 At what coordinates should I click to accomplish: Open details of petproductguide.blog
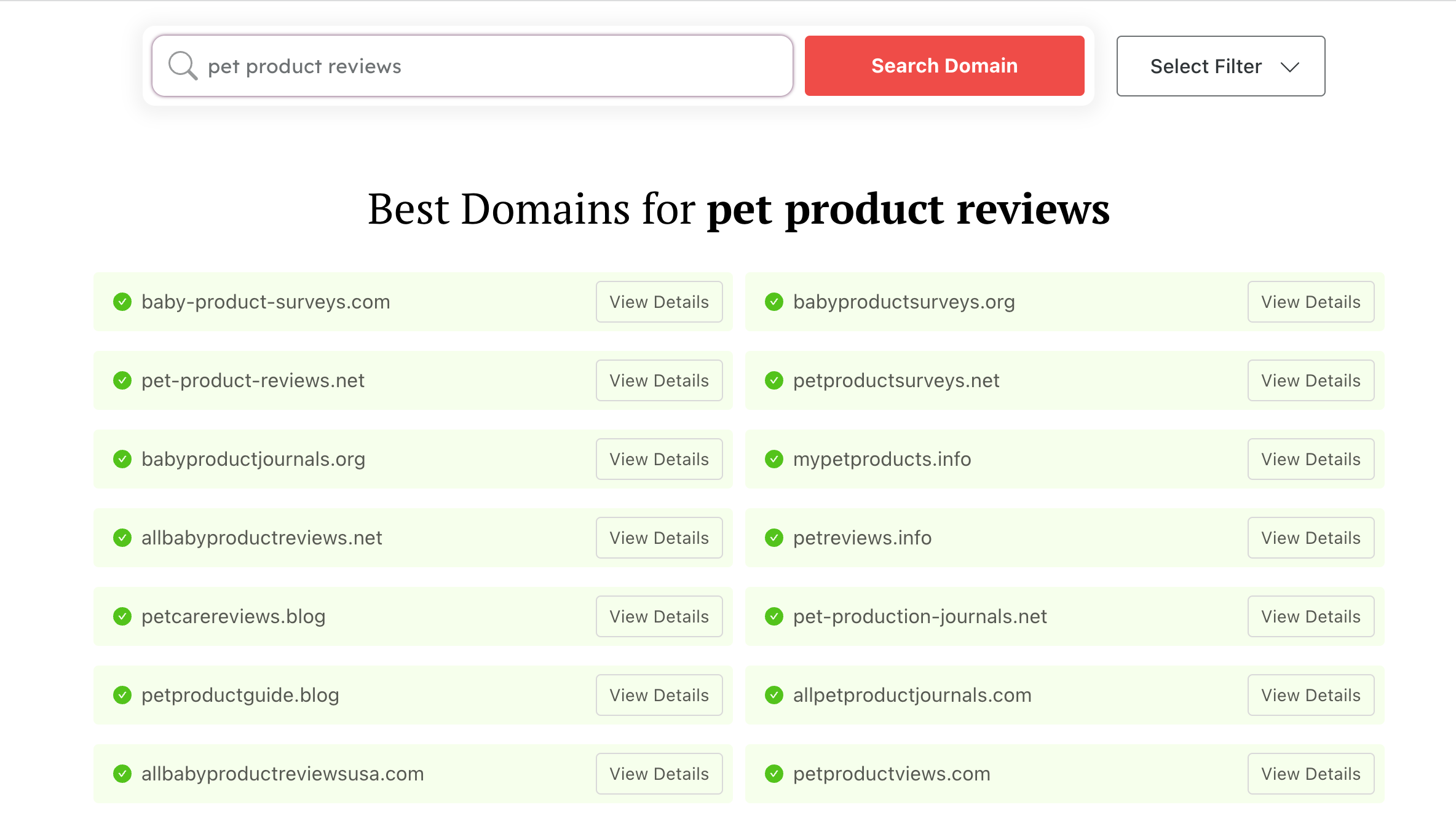point(659,695)
